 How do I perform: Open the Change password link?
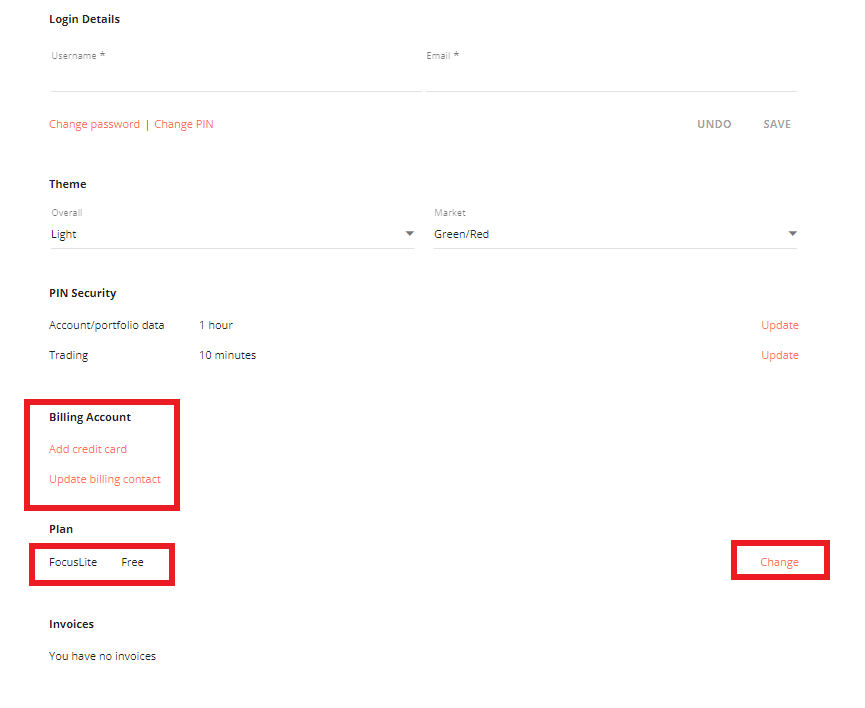[x=94, y=124]
